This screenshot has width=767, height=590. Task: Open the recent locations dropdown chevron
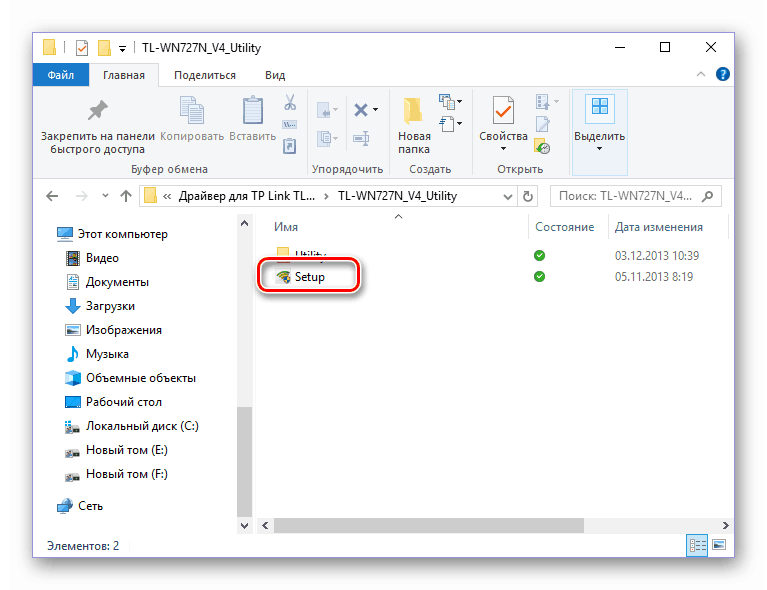point(105,196)
